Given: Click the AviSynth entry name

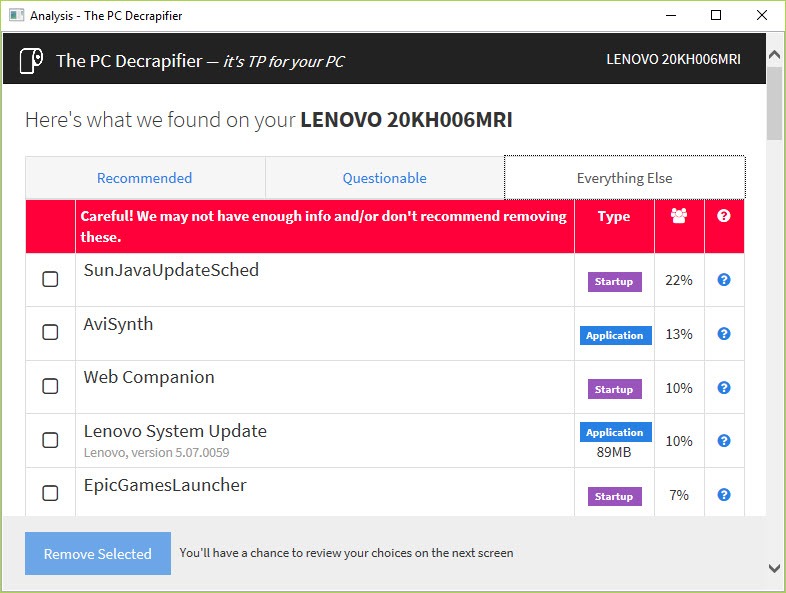Looking at the screenshot, I should pyautogui.click(x=118, y=324).
